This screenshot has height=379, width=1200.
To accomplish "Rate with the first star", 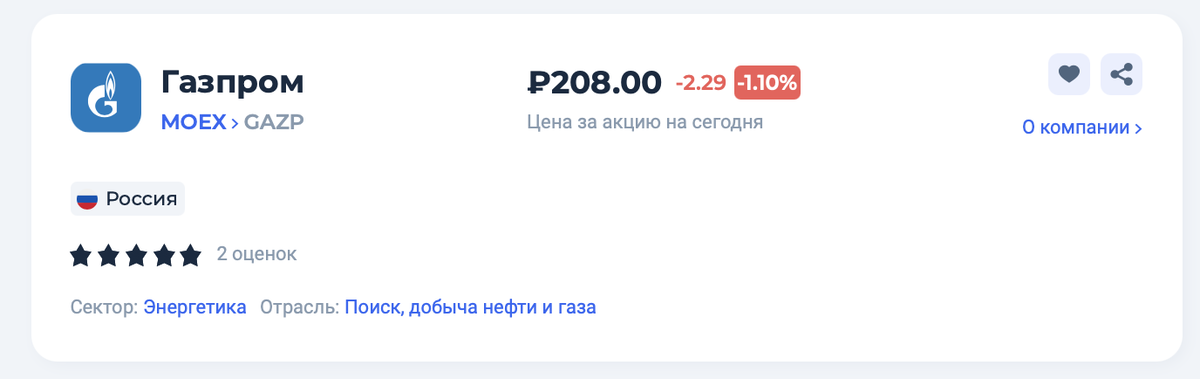I will click(x=81, y=256).
